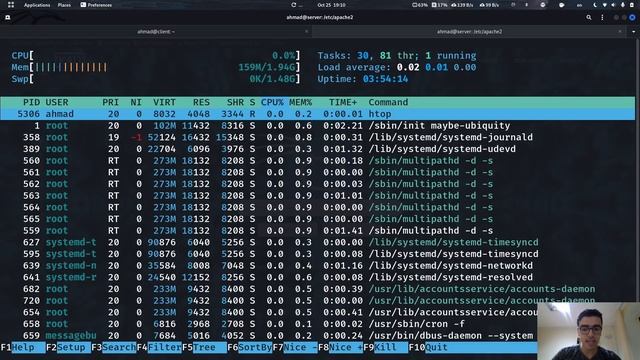Switch to the ahmad@client terminal tab

tap(156, 31)
